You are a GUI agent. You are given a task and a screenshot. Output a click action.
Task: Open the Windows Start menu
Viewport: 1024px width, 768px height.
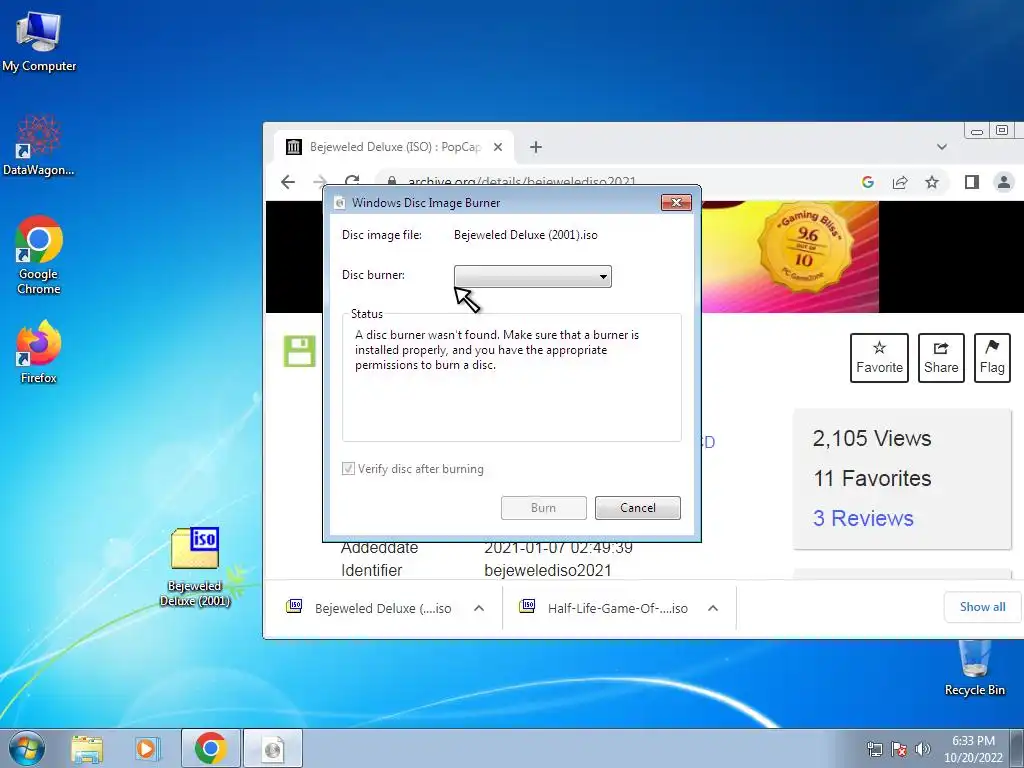(x=26, y=748)
